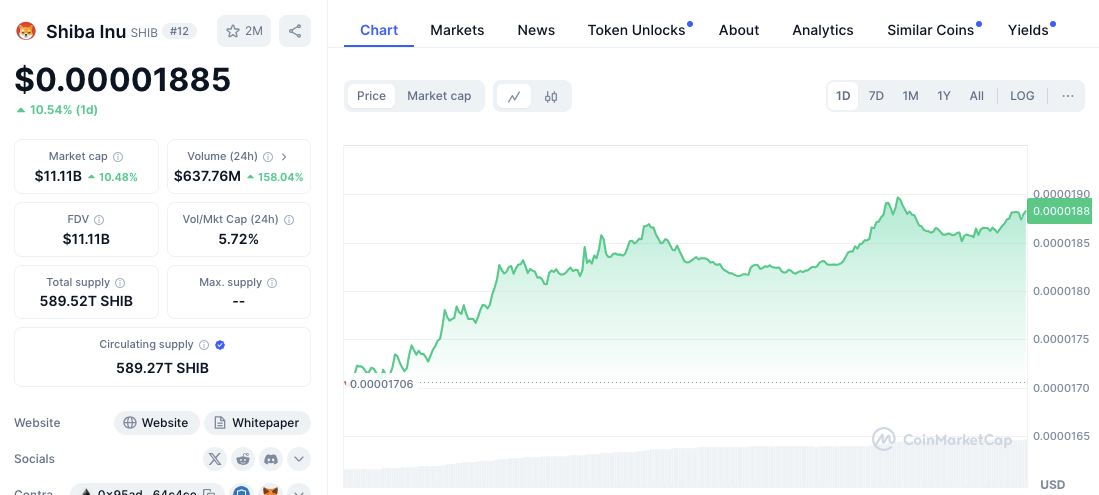Click the $0.00001885 price heading
This screenshot has height=495, width=1099.
(123, 79)
